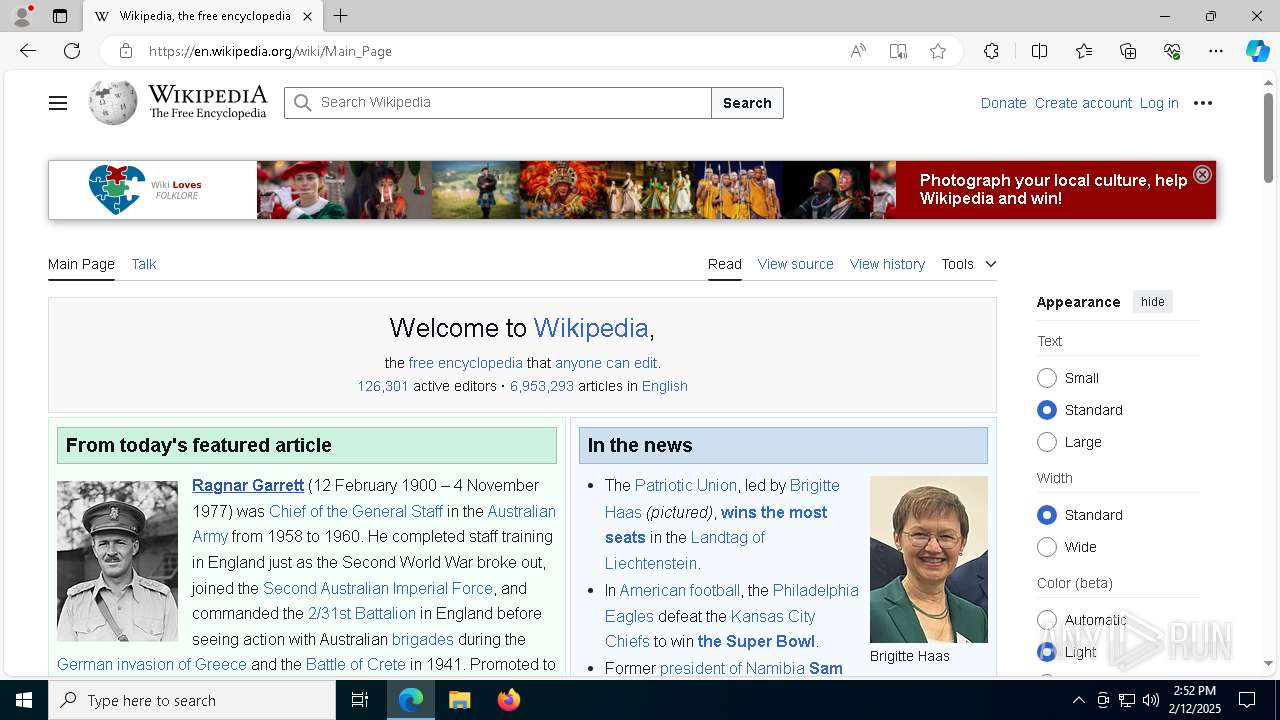Open 6,953,293 articles statistics link
Screen dimensions: 1280x720
(542, 386)
